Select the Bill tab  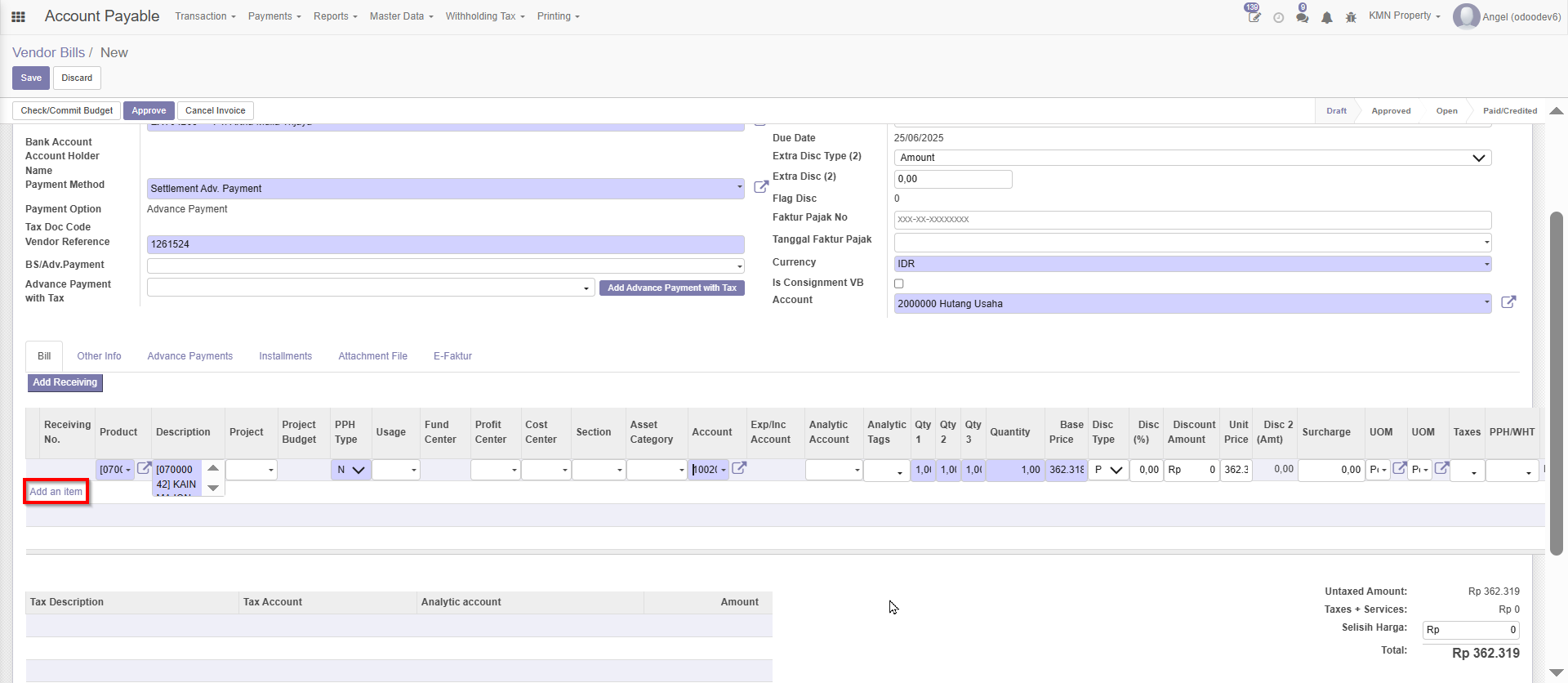click(x=44, y=356)
